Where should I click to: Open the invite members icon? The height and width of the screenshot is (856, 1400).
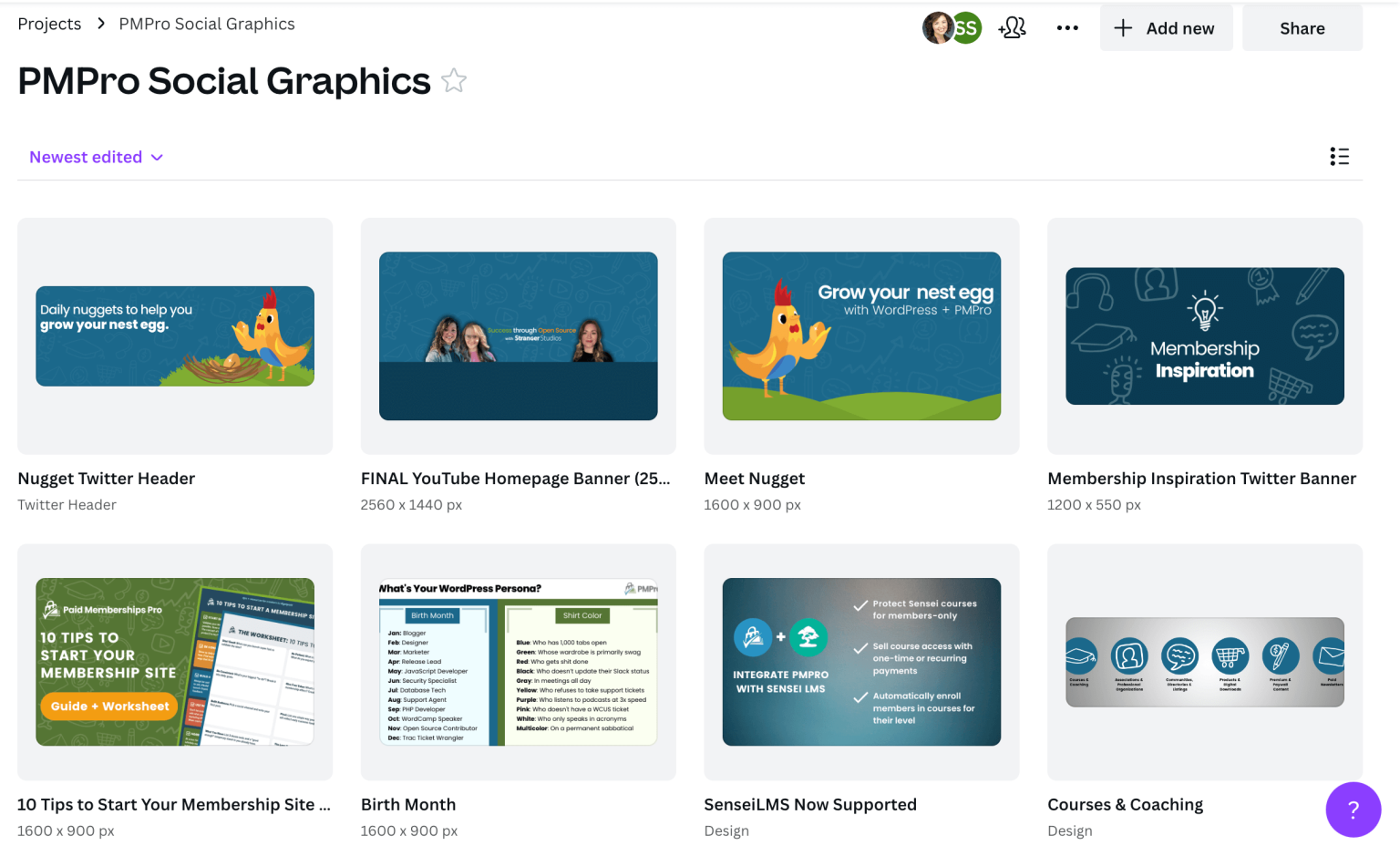1012,27
